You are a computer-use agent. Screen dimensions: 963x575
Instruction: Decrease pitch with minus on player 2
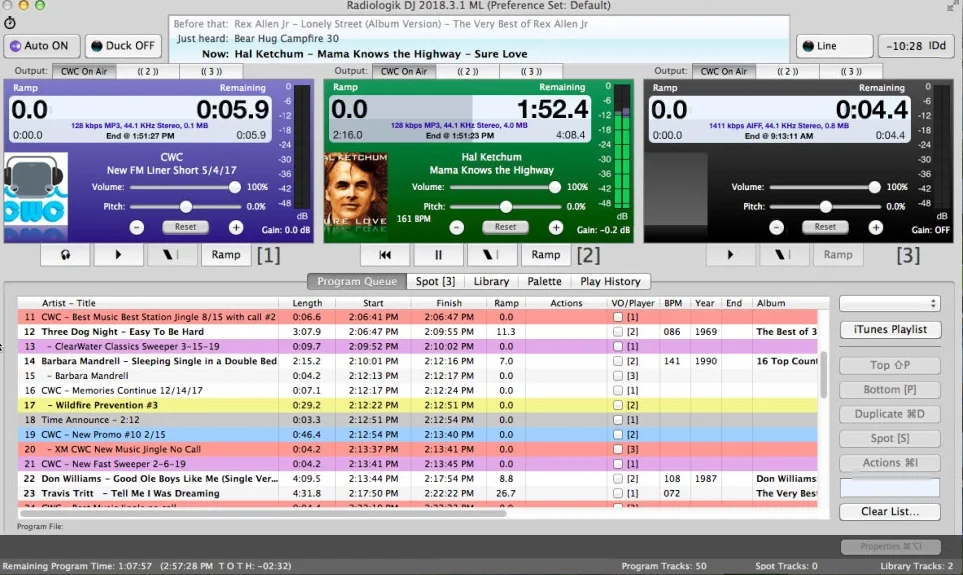point(456,227)
